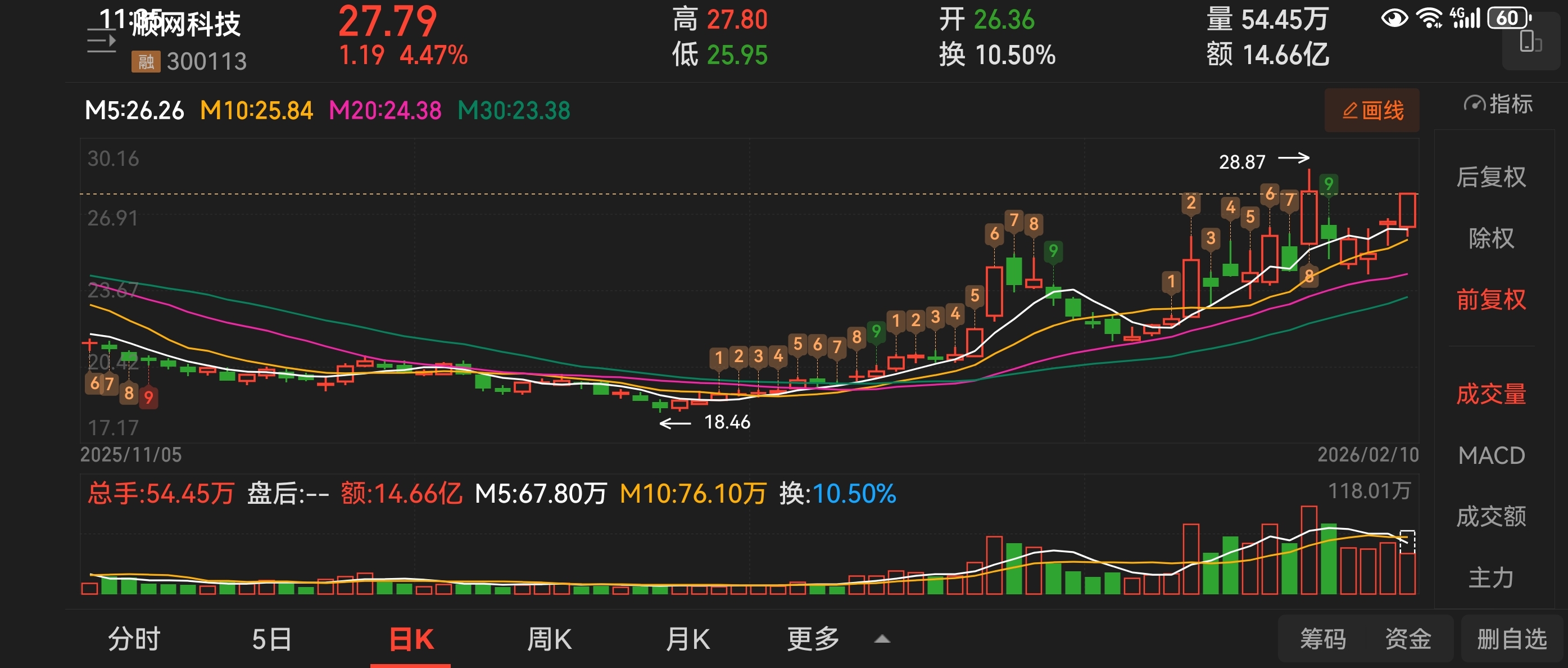Image resolution: width=1568 pixels, height=668 pixels.
Task: Open the 筹码 chip distribution button
Action: coord(1323,639)
